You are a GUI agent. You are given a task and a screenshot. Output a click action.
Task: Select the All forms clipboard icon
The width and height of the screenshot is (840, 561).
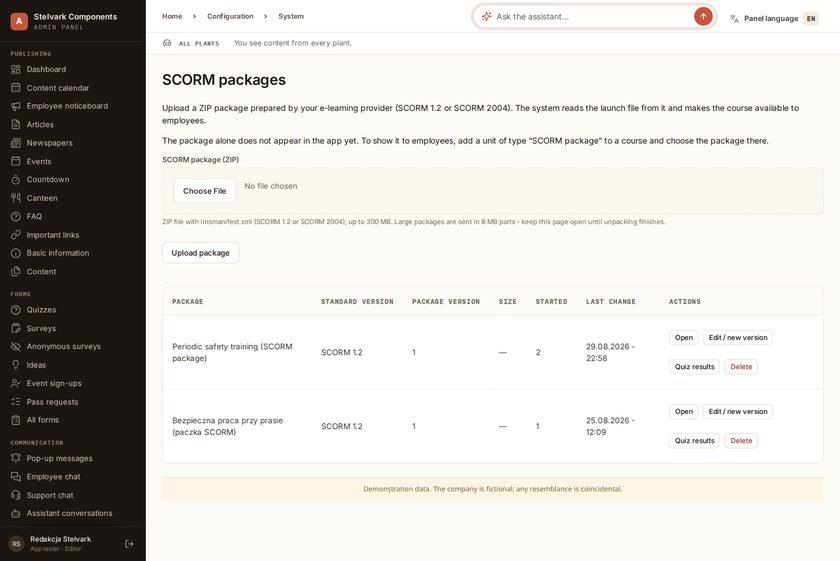click(16, 420)
